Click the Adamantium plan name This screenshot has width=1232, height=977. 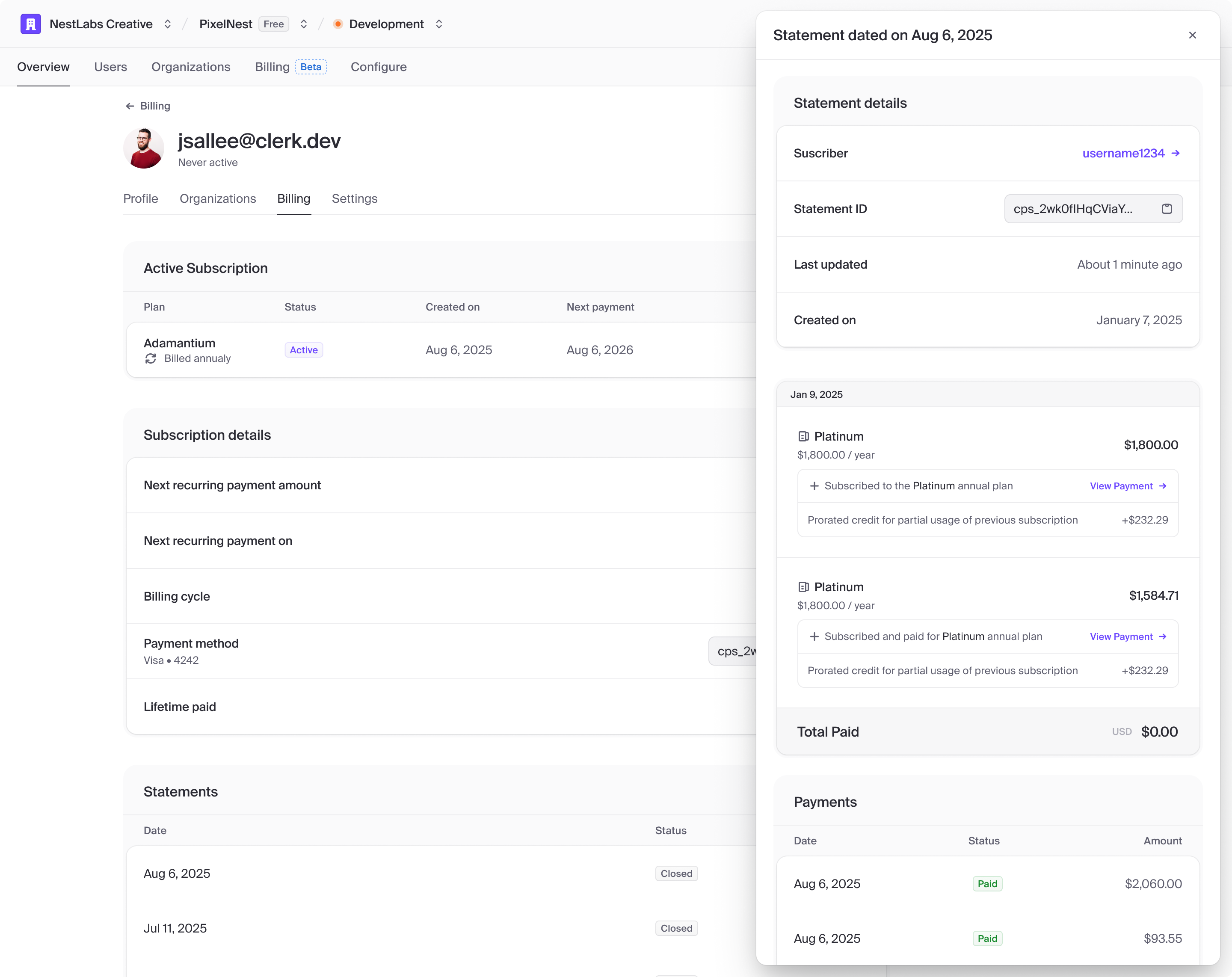pyautogui.click(x=179, y=343)
